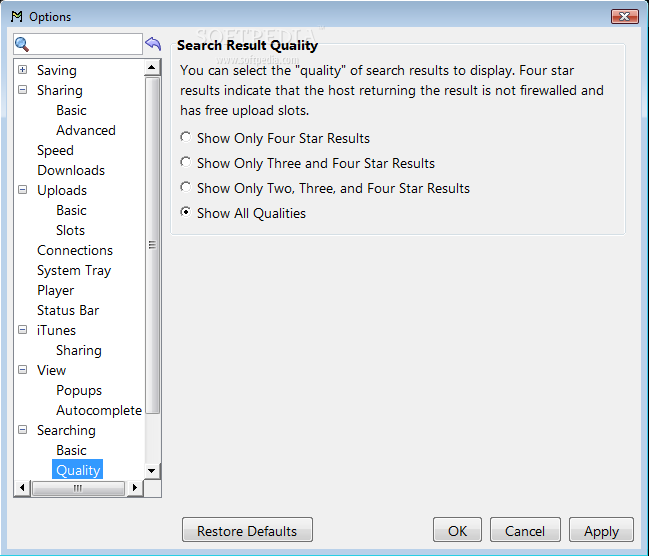
Task: Click the tree scroll up arrow
Action: coord(151,67)
